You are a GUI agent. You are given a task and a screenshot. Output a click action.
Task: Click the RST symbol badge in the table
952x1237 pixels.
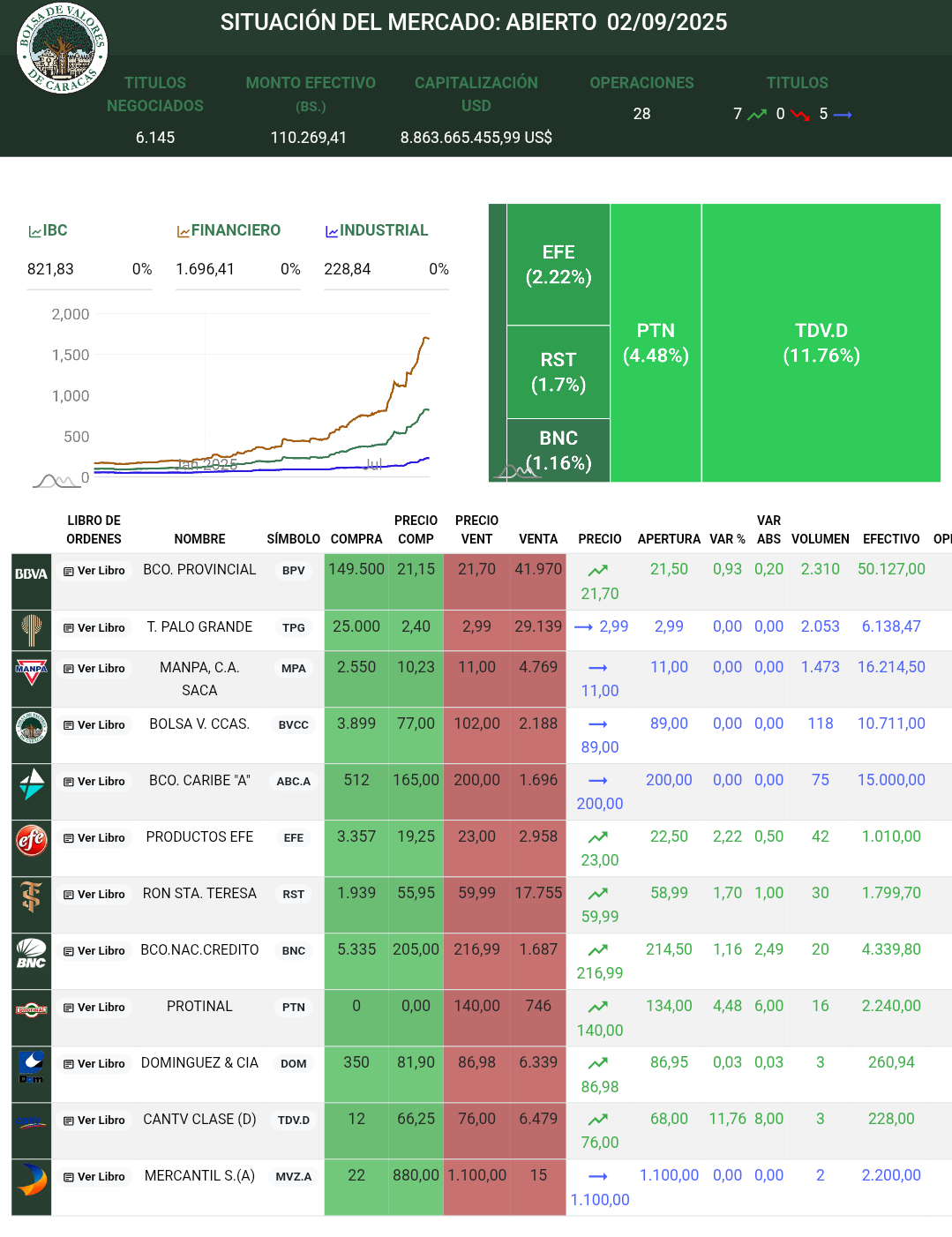click(x=294, y=895)
